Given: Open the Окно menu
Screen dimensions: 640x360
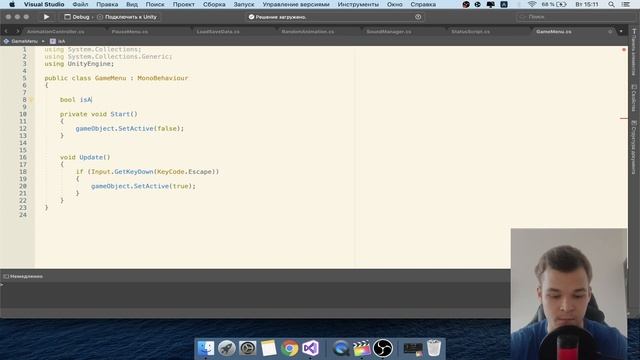Looking at the screenshot, I should coord(395,4).
